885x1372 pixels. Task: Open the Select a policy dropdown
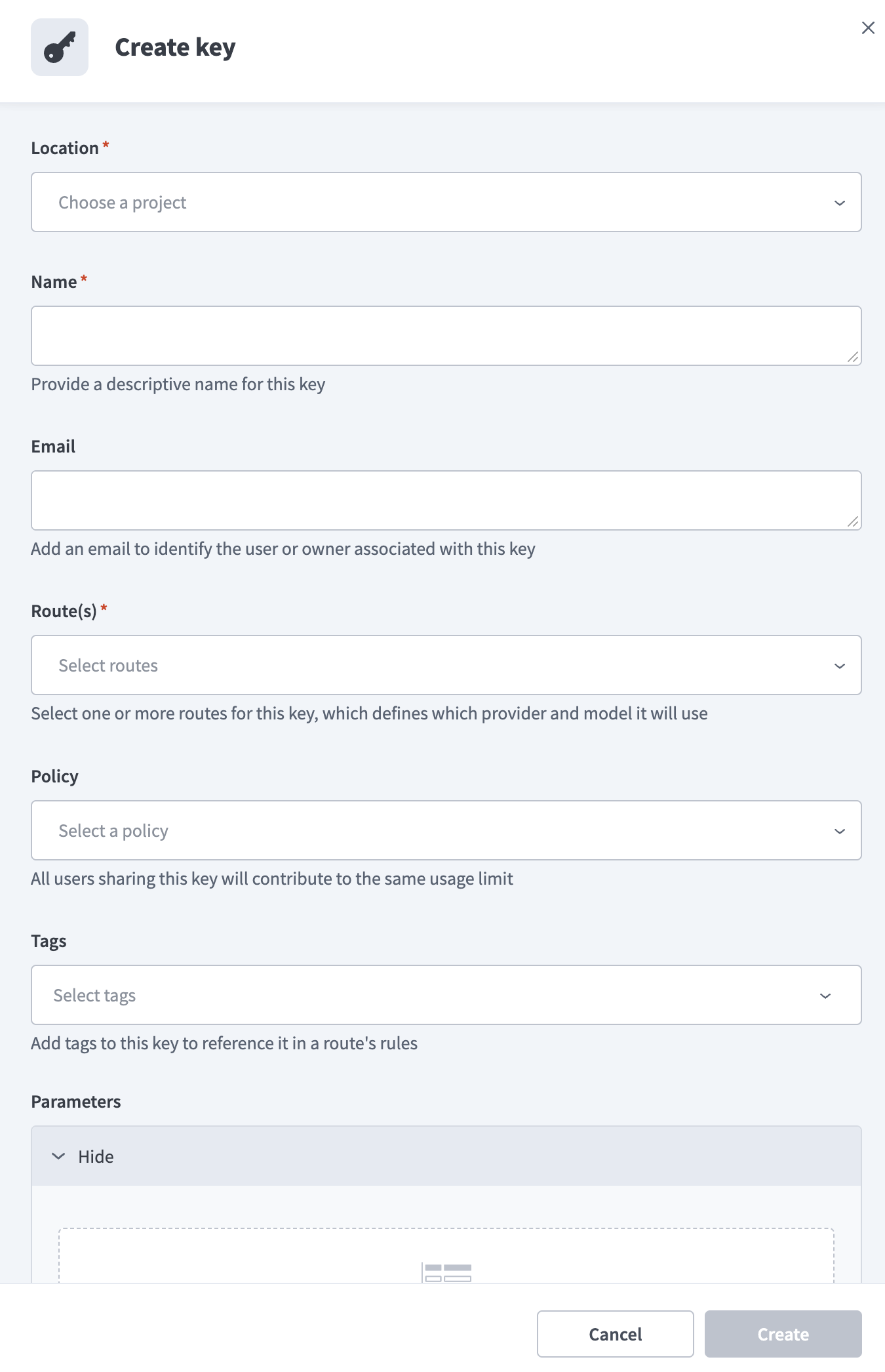pyautogui.click(x=446, y=830)
